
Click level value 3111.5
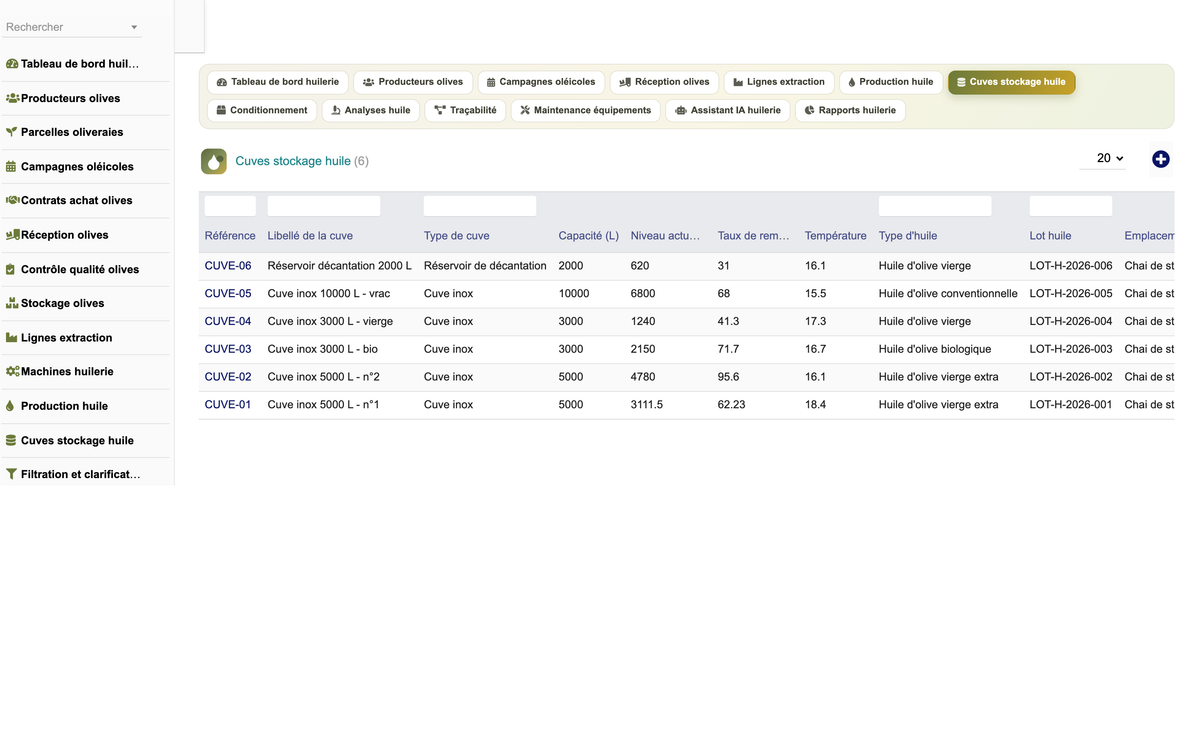coord(647,405)
